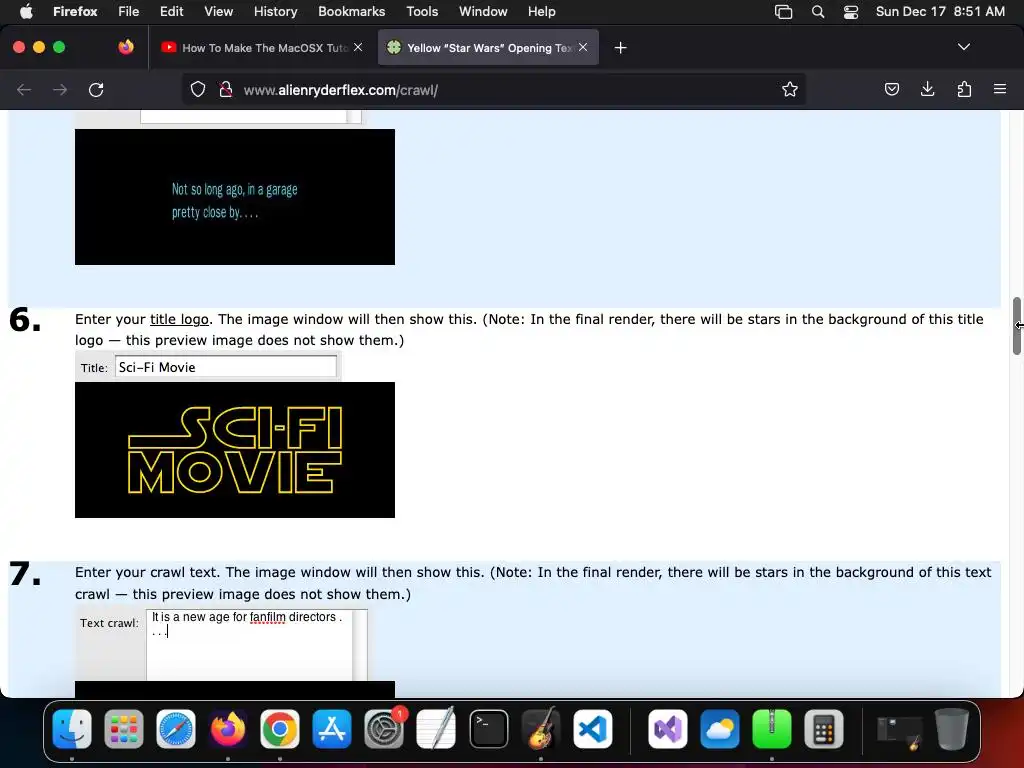Screen dimensions: 1024x768
Task: Click the Firefox back arrow
Action: pyautogui.click(x=24, y=89)
